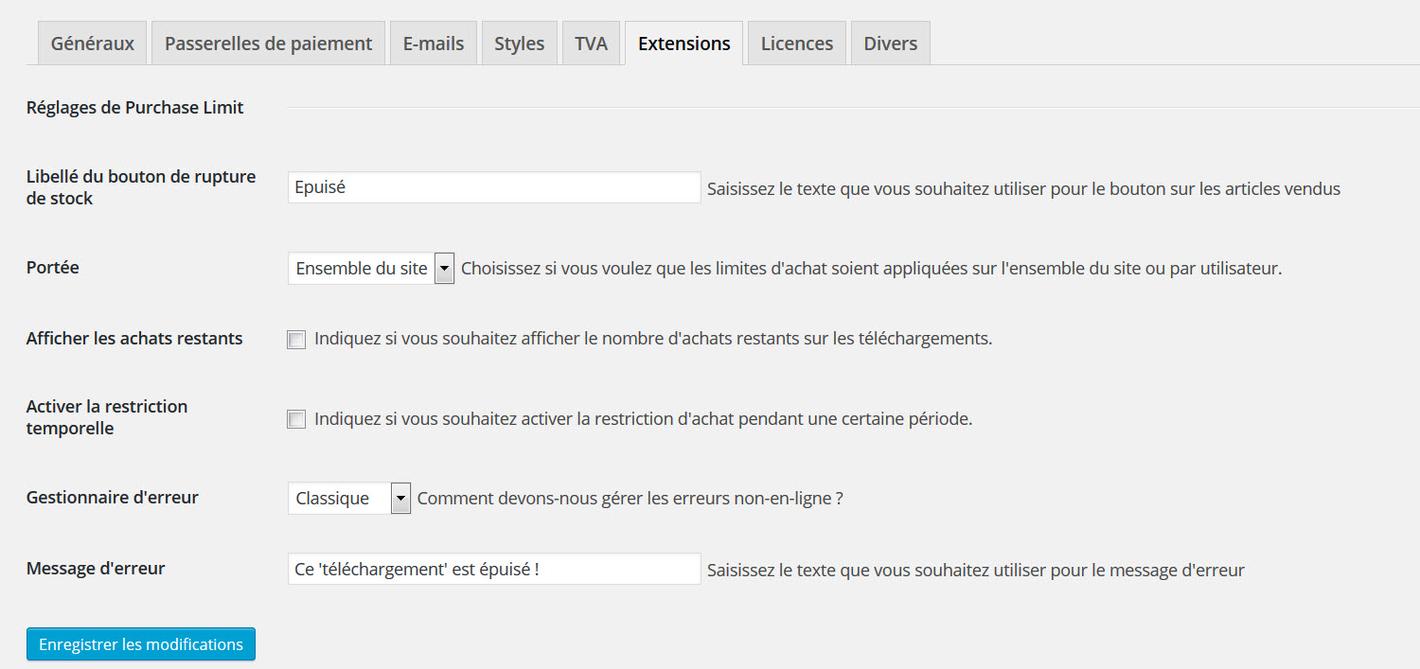Image resolution: width=1420 pixels, height=669 pixels.
Task: Expand the Gestionnaire d'erreur dropdown arrow
Action: 401,498
